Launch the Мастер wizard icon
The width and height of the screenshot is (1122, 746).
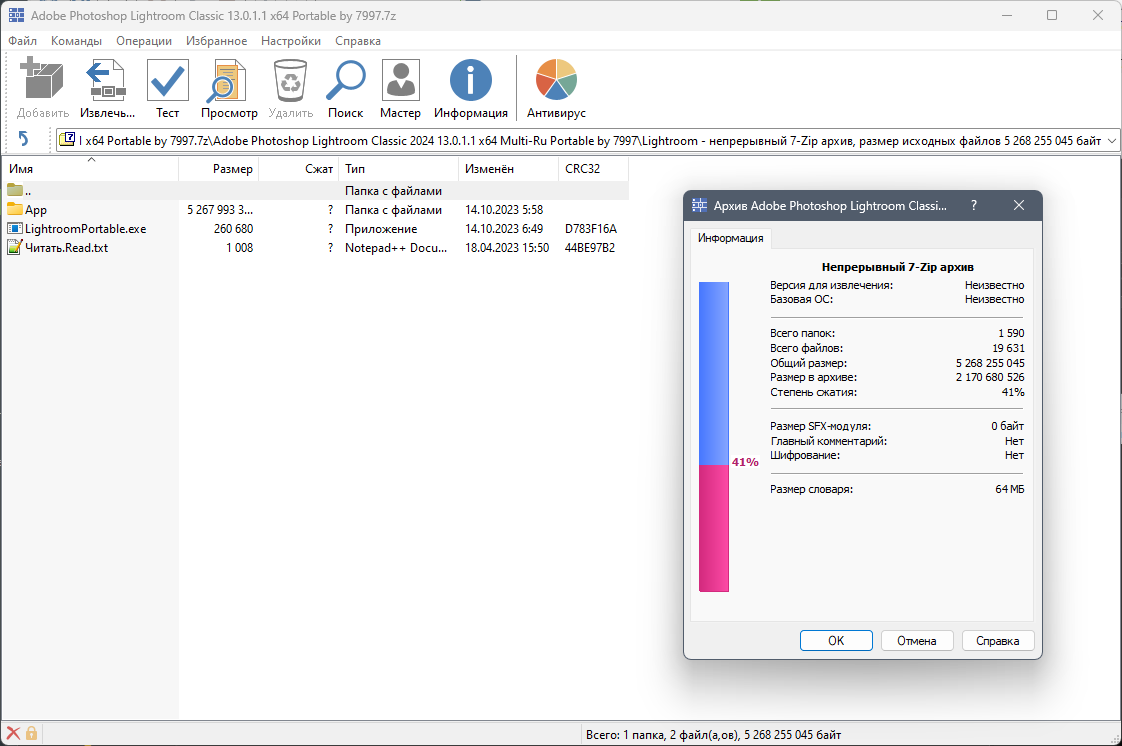(x=400, y=81)
